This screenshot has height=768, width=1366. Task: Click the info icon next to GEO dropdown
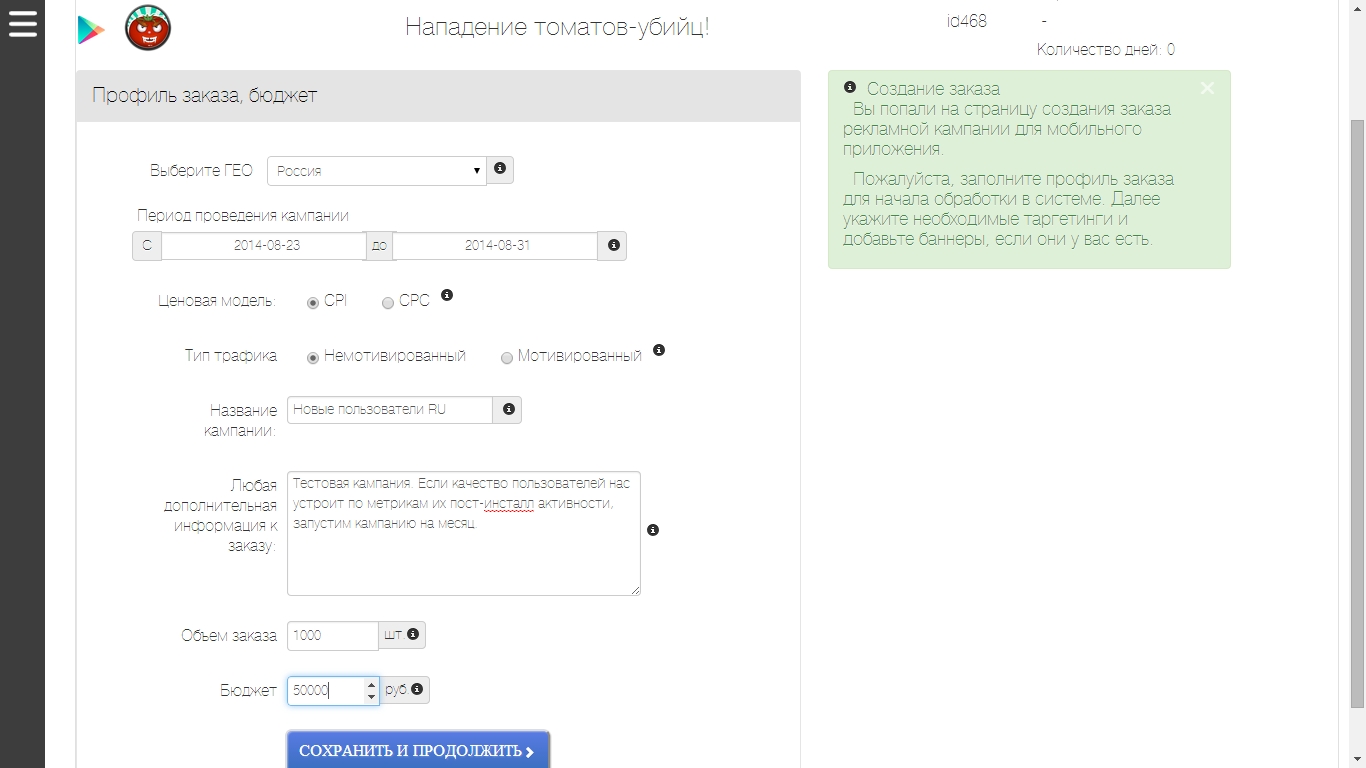(x=500, y=169)
